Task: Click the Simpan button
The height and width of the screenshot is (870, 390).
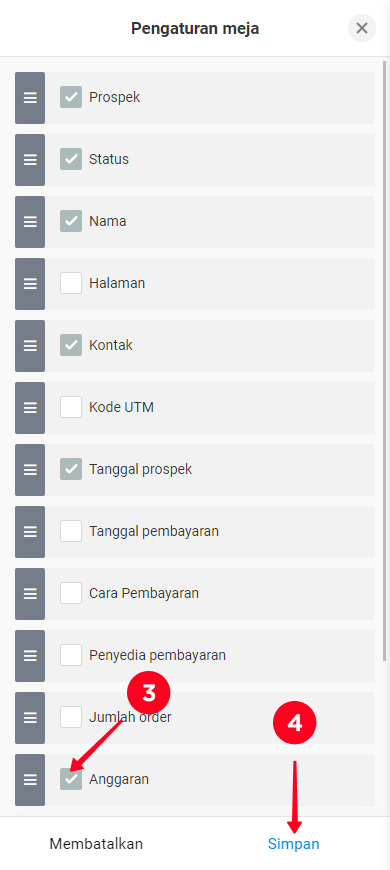Action: [293, 844]
